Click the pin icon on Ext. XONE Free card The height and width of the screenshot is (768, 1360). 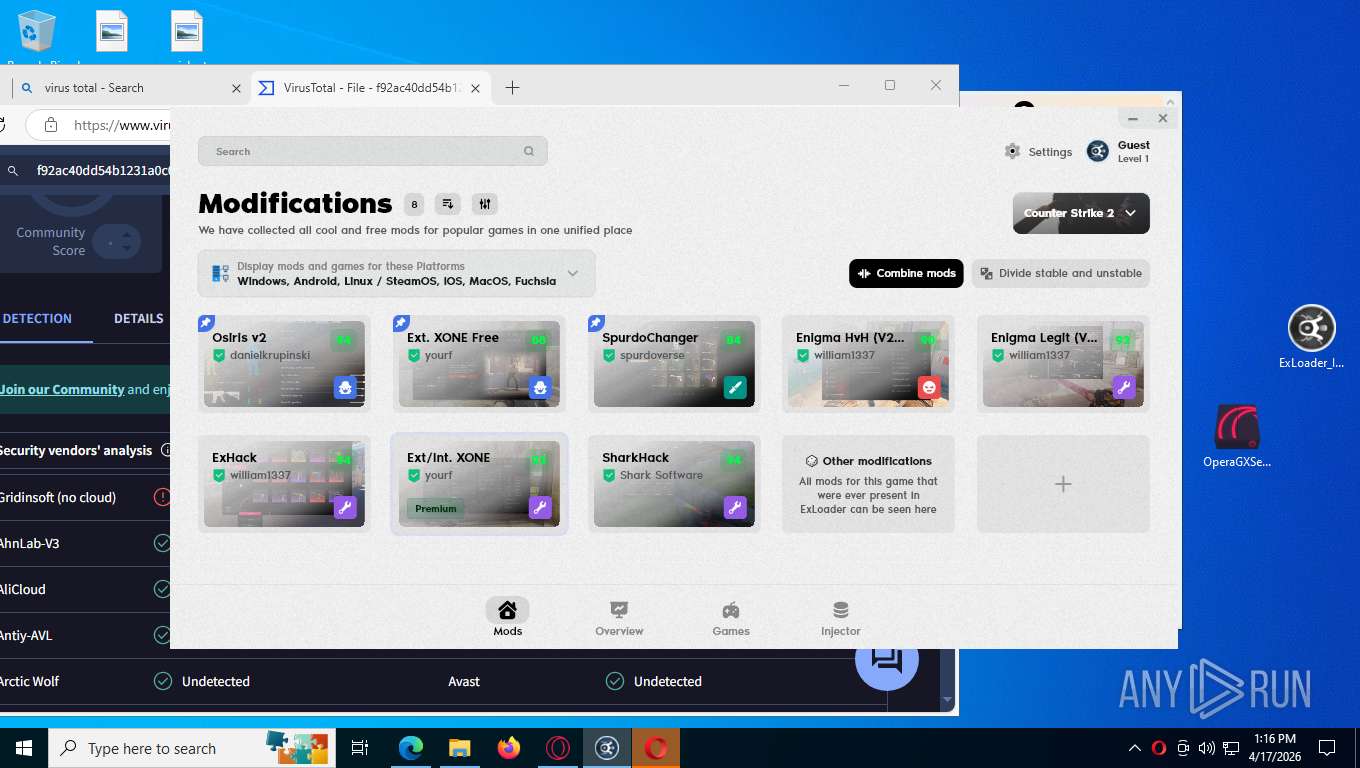401,323
